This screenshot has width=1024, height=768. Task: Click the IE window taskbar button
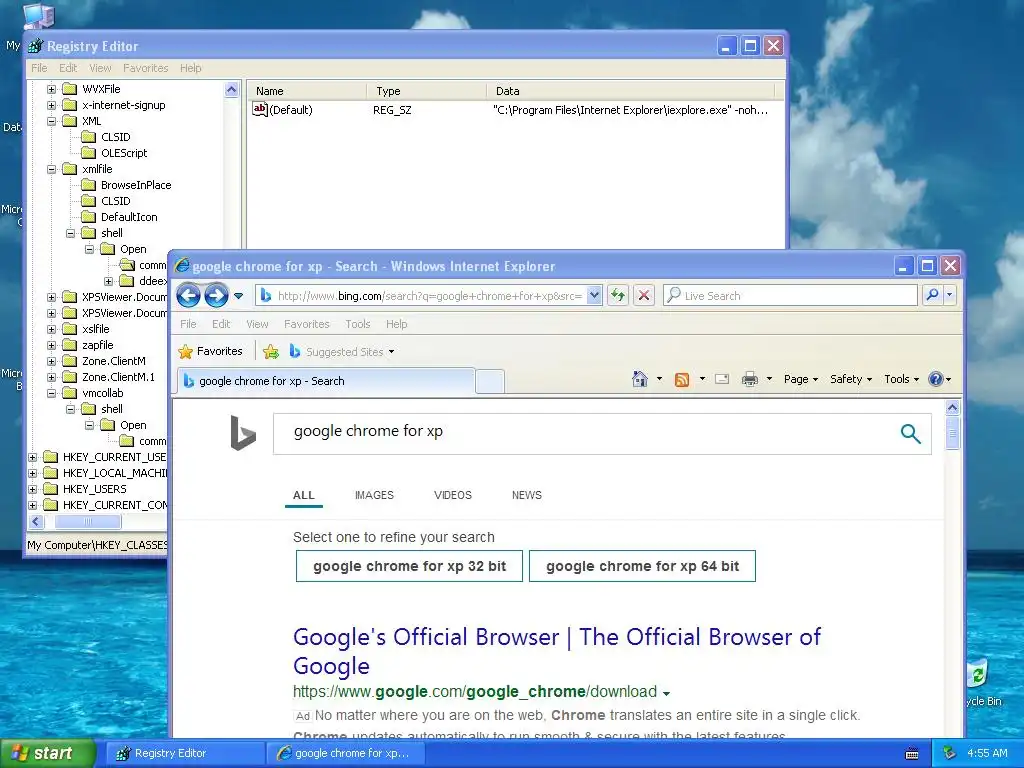[x=346, y=753]
